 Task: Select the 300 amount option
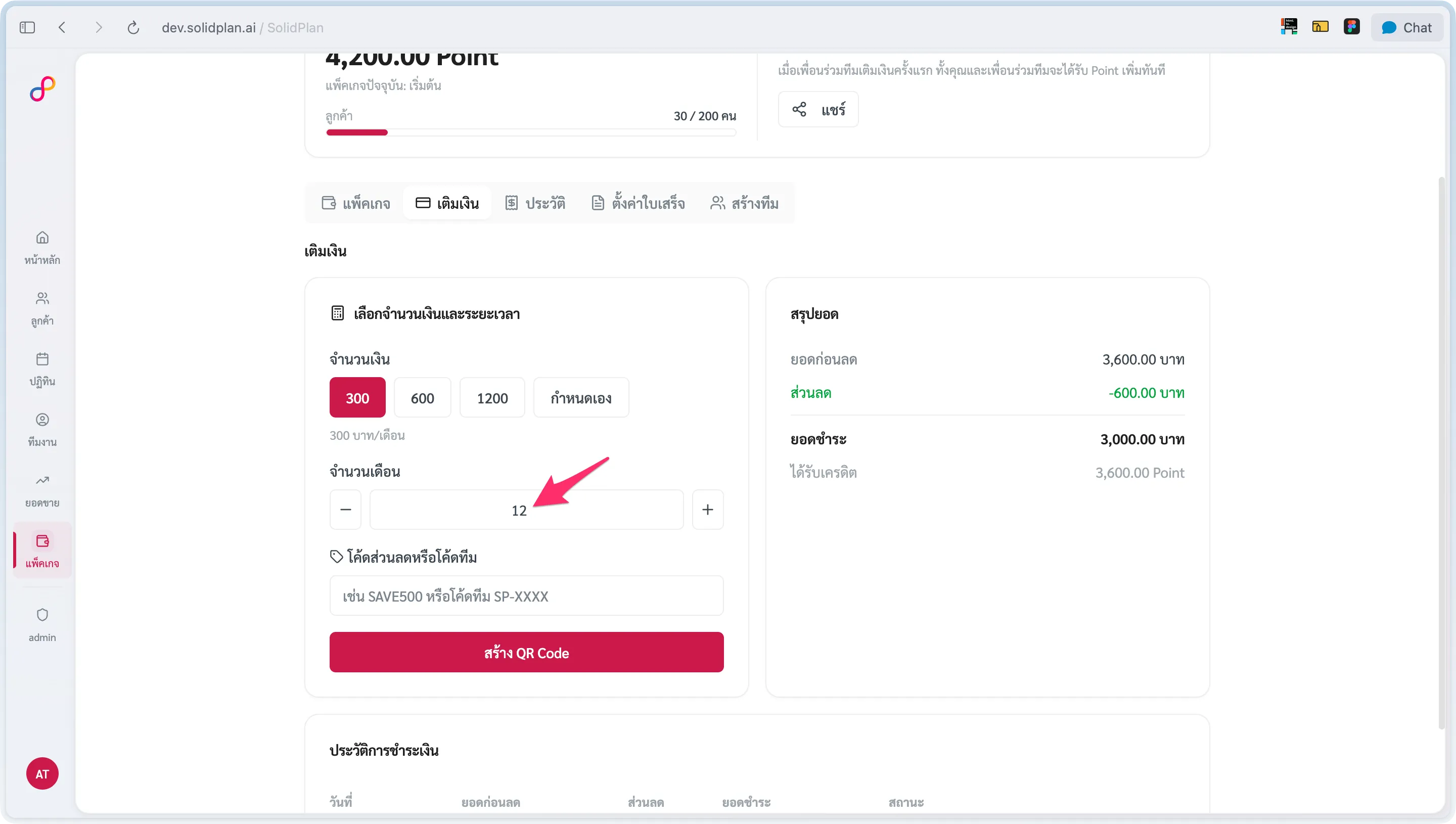click(357, 398)
